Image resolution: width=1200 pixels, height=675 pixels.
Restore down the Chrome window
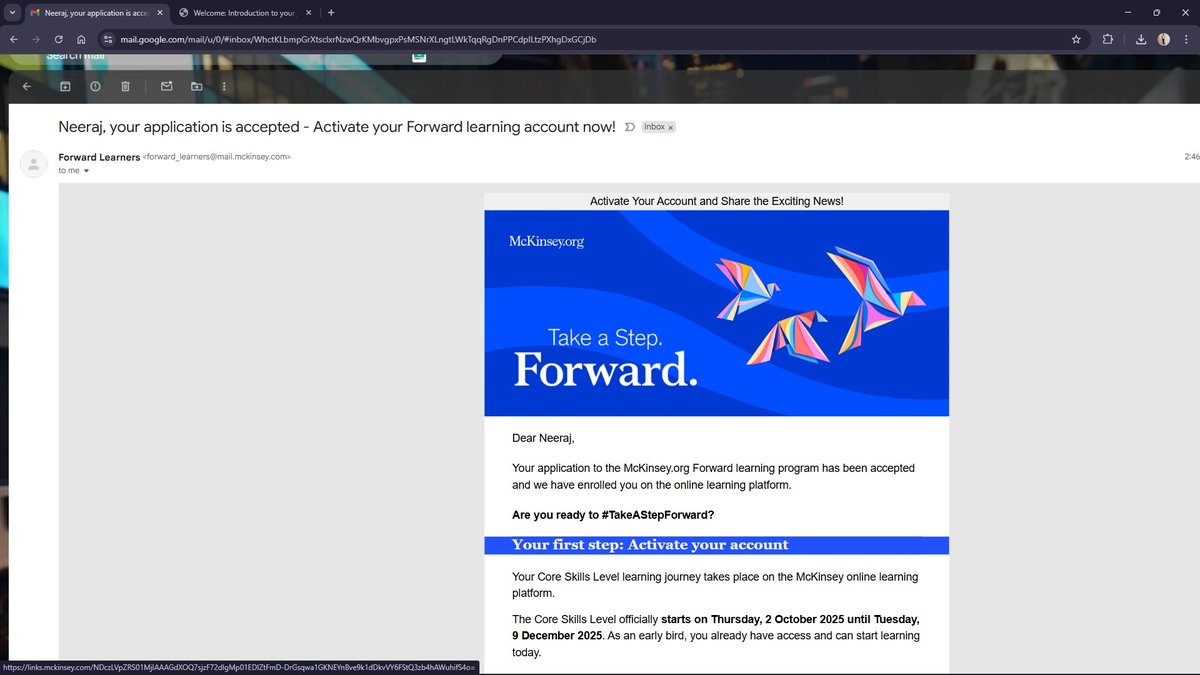point(1156,12)
